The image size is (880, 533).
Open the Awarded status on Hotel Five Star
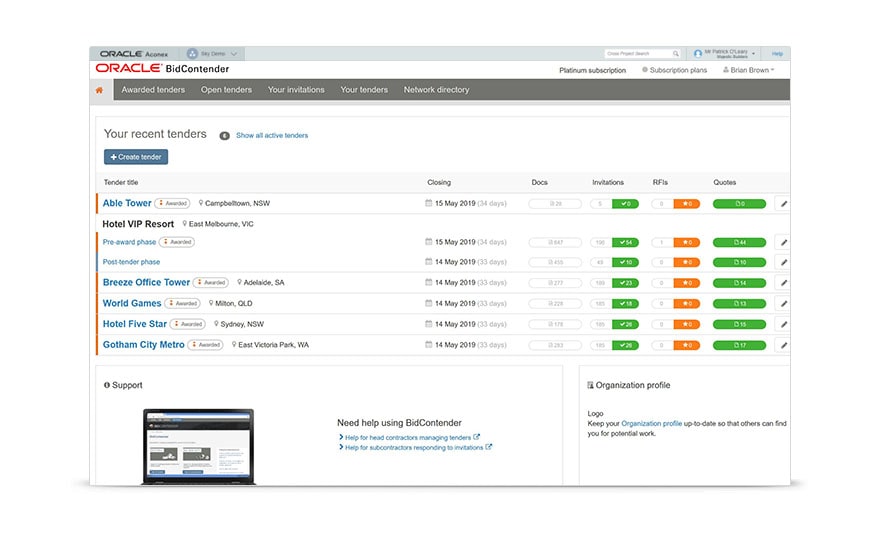tap(187, 324)
